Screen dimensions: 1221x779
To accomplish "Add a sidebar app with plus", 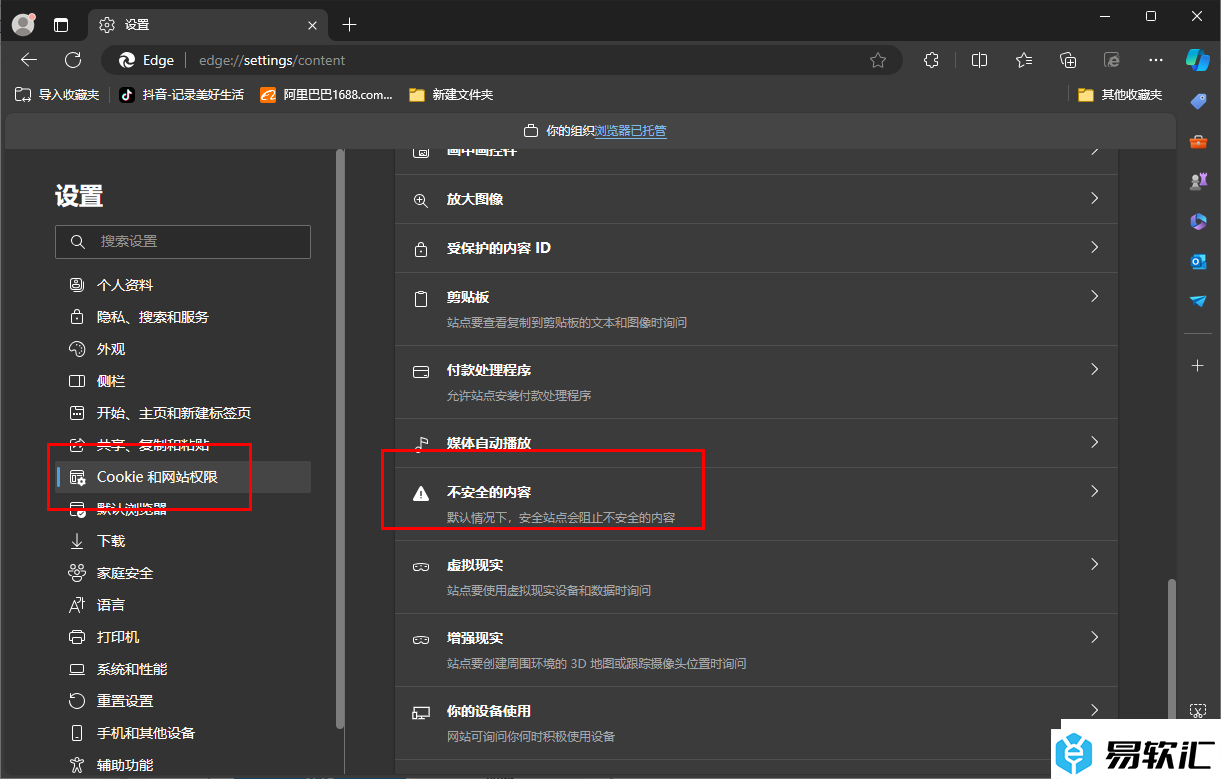I will [1198, 366].
